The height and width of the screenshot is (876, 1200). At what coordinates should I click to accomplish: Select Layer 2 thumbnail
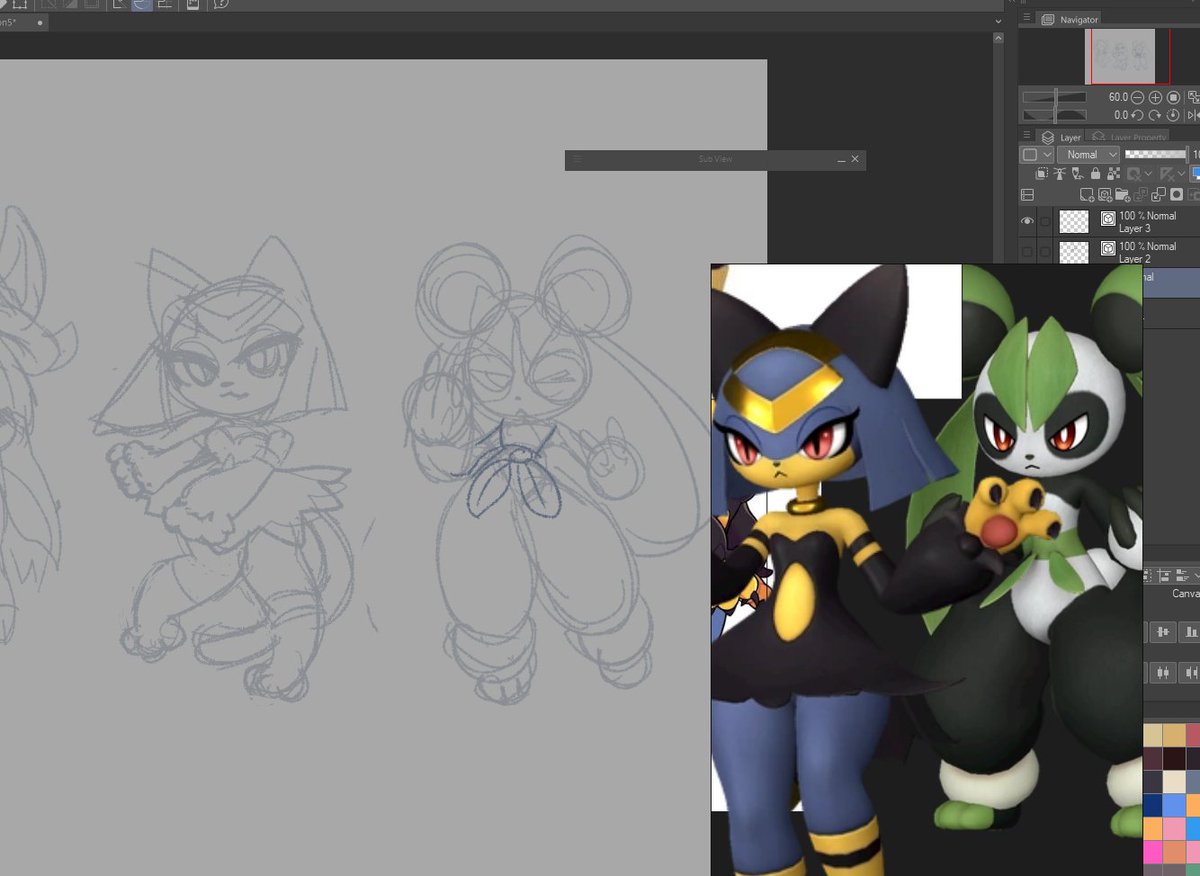point(1074,252)
